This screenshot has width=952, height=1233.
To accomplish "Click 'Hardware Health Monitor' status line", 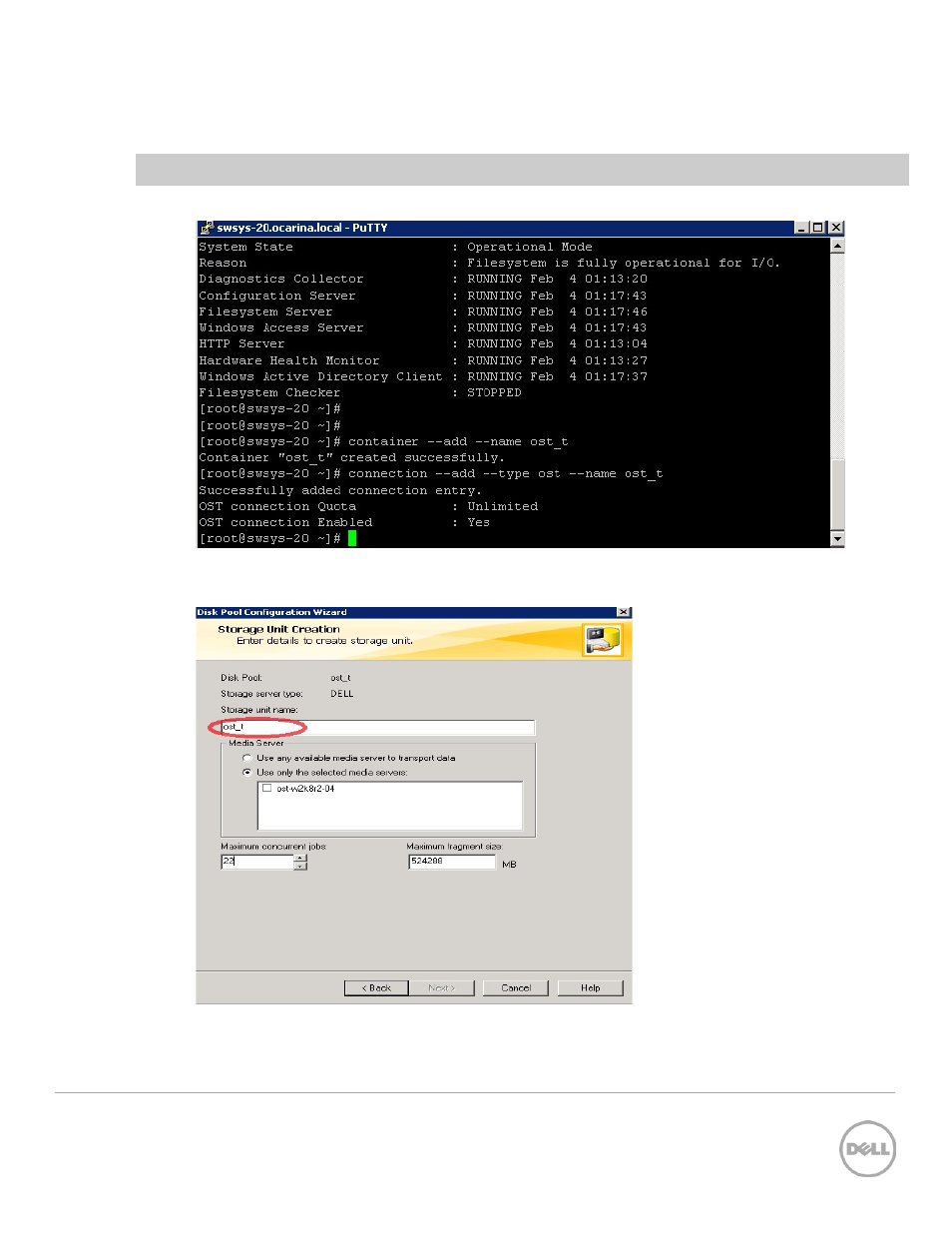I will pyautogui.click(x=423, y=360).
